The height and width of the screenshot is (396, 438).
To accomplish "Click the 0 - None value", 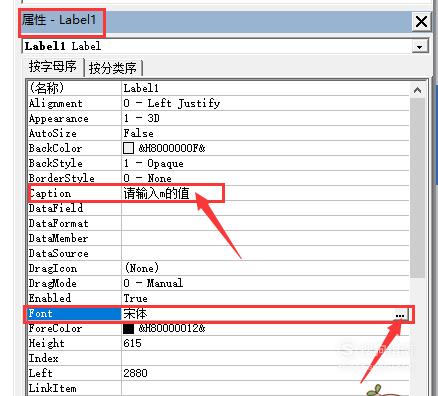I will click(147, 178).
